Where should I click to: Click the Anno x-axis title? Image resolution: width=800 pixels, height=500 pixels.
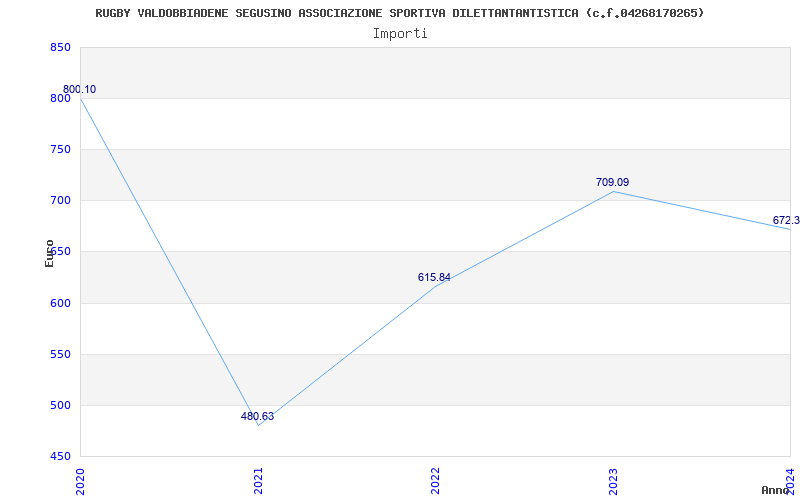click(x=775, y=490)
